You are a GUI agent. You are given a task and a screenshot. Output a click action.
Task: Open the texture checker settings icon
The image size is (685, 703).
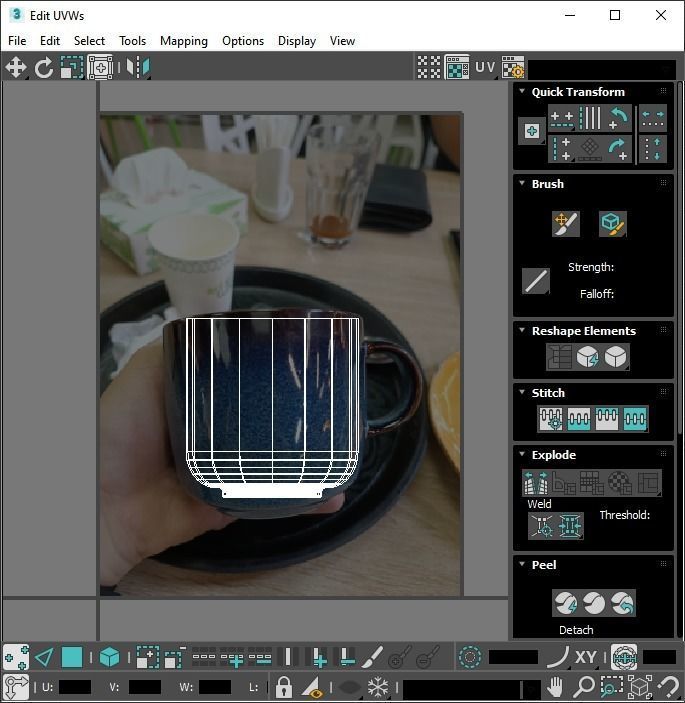pos(513,67)
